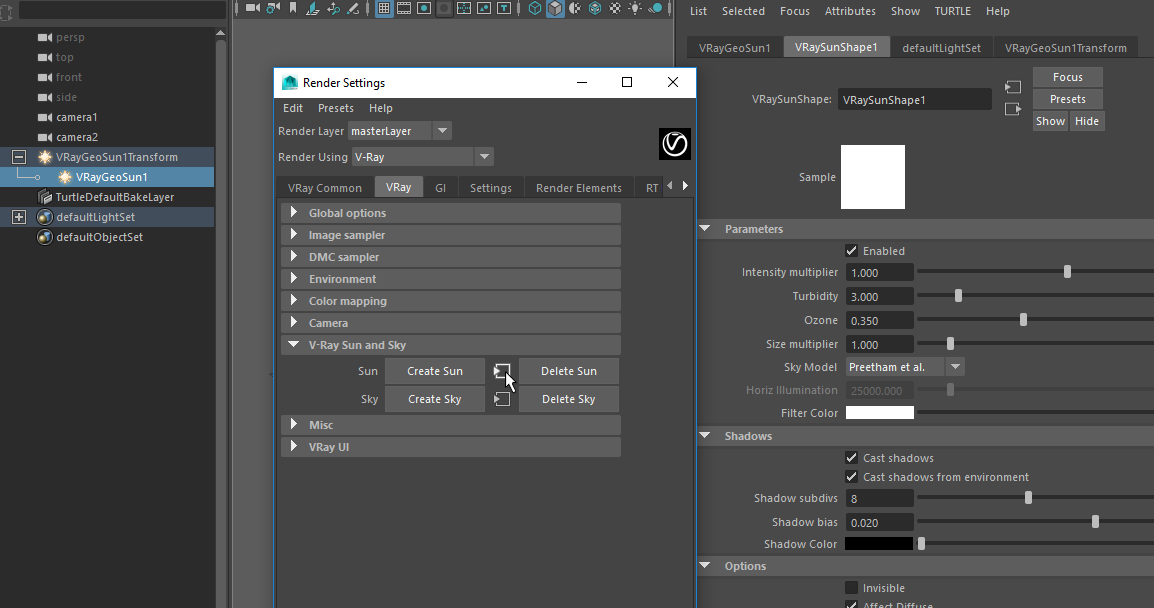Toggle Use All Lights bulb icon
The image size is (1154, 608).
pos(634,8)
